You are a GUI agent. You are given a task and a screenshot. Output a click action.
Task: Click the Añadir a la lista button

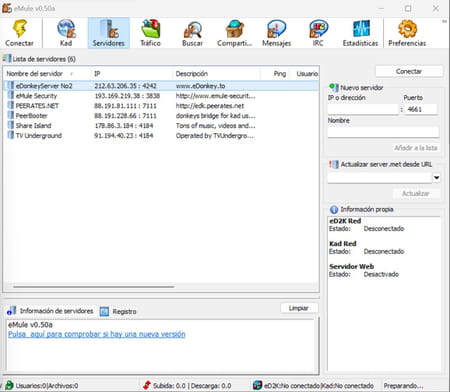[416, 148]
